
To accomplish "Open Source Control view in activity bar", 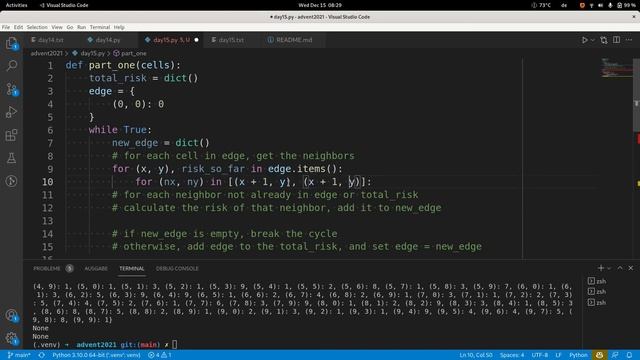I will 11,89.
